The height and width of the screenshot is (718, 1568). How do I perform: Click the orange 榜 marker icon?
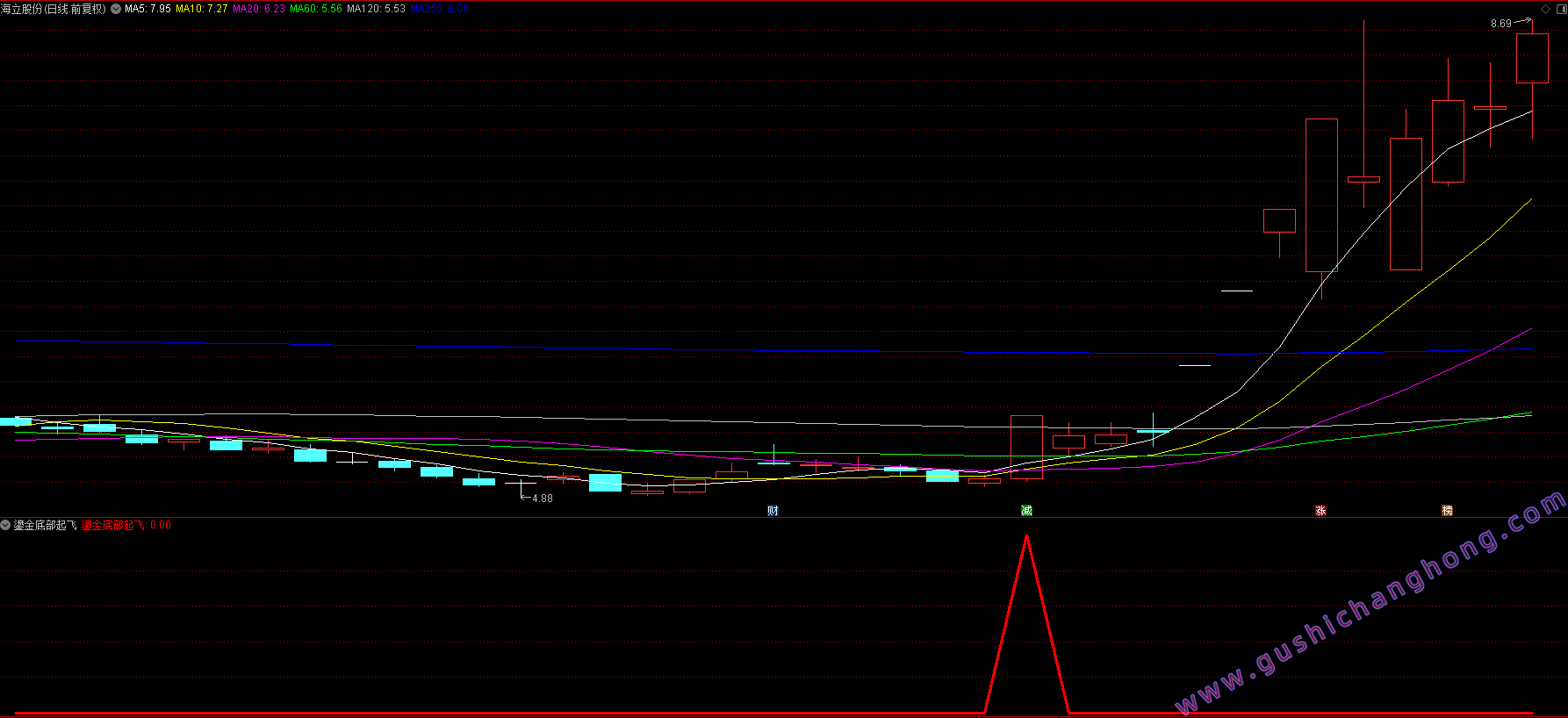pyautogui.click(x=1447, y=511)
